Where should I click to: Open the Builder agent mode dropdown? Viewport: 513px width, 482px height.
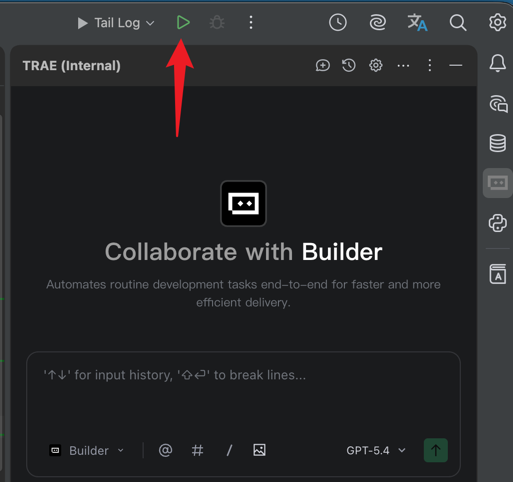tap(87, 451)
